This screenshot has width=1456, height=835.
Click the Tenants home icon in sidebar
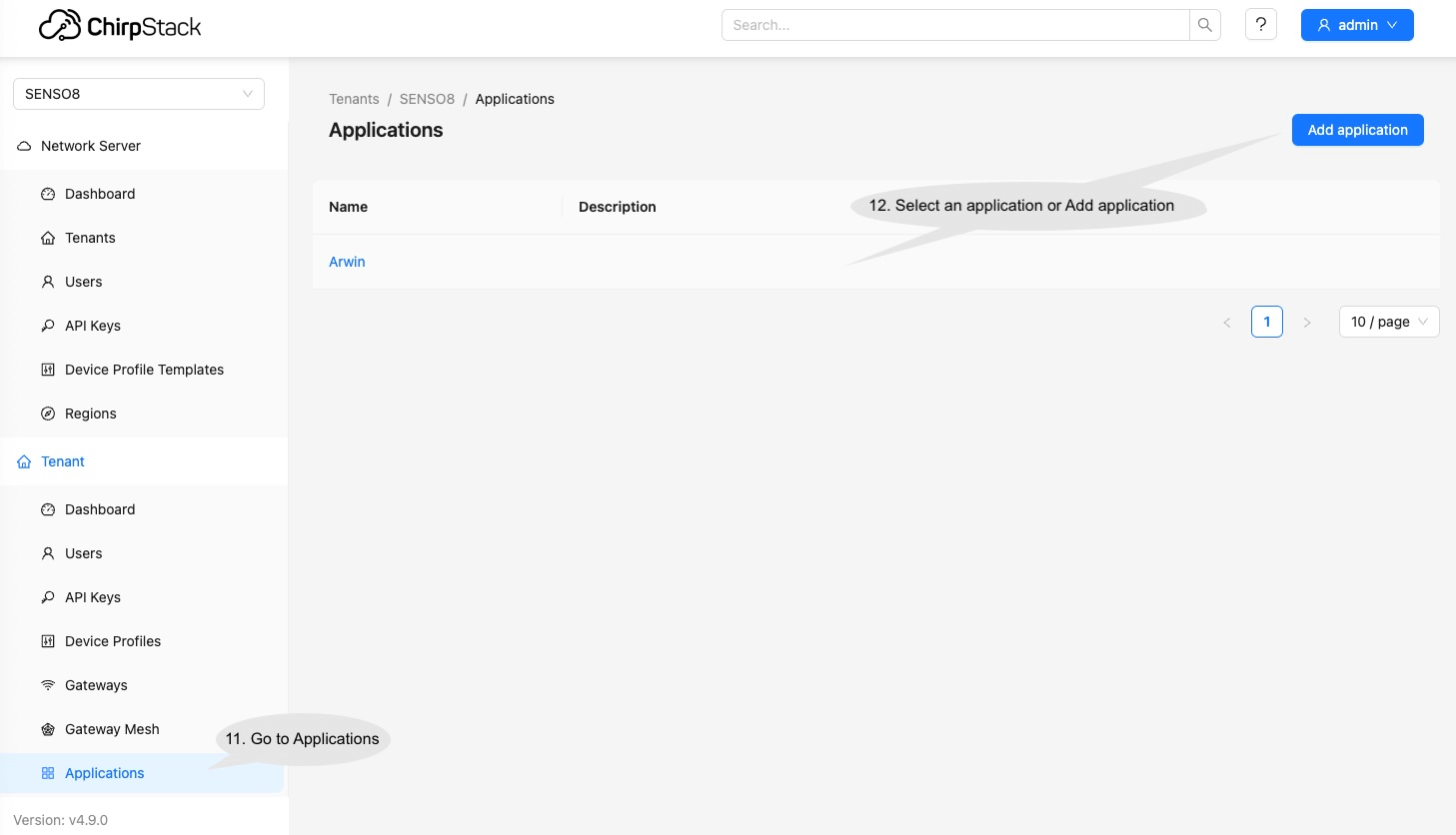tap(48, 238)
